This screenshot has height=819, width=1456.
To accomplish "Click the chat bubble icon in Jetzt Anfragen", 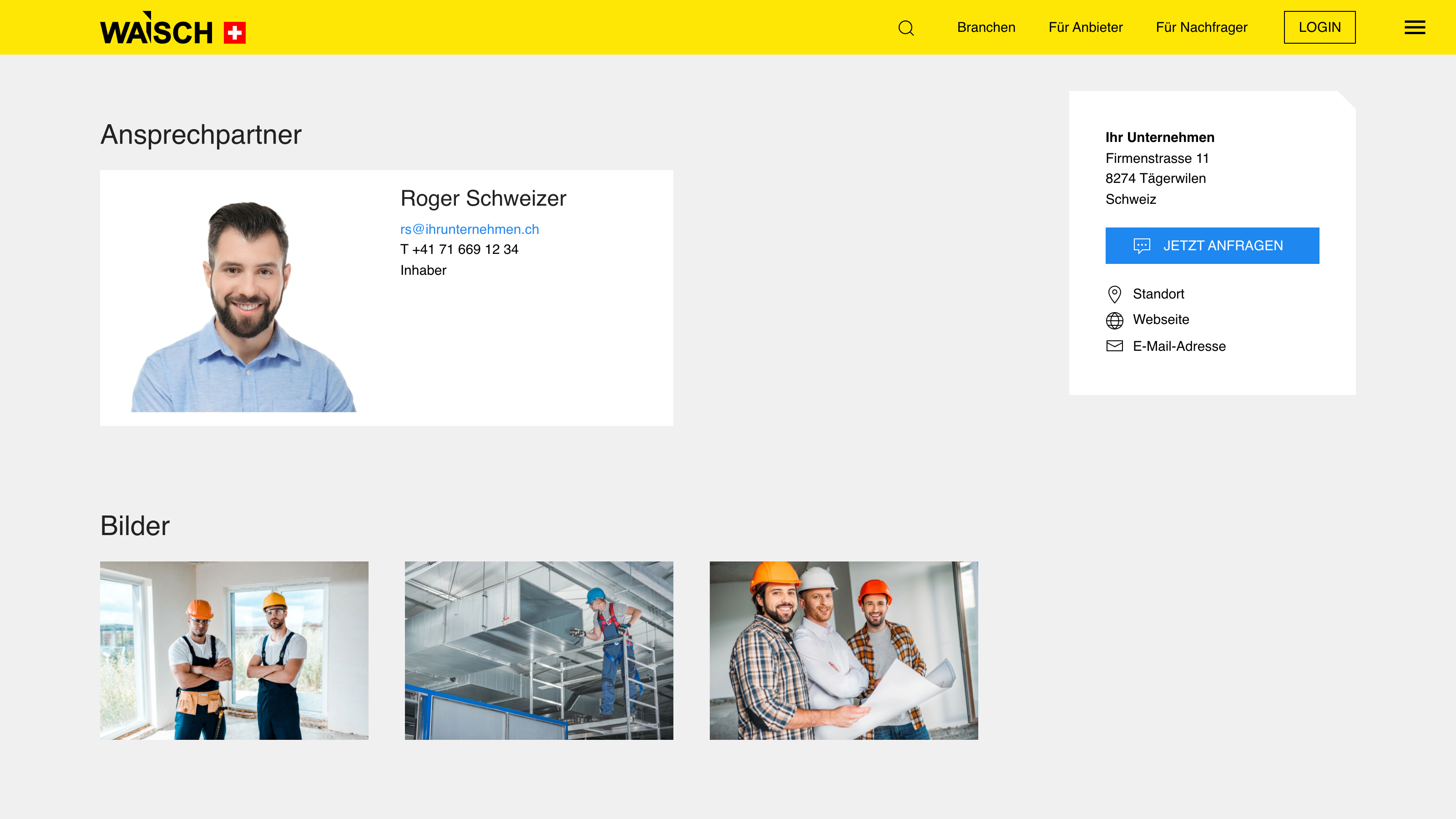I will point(1141,246).
